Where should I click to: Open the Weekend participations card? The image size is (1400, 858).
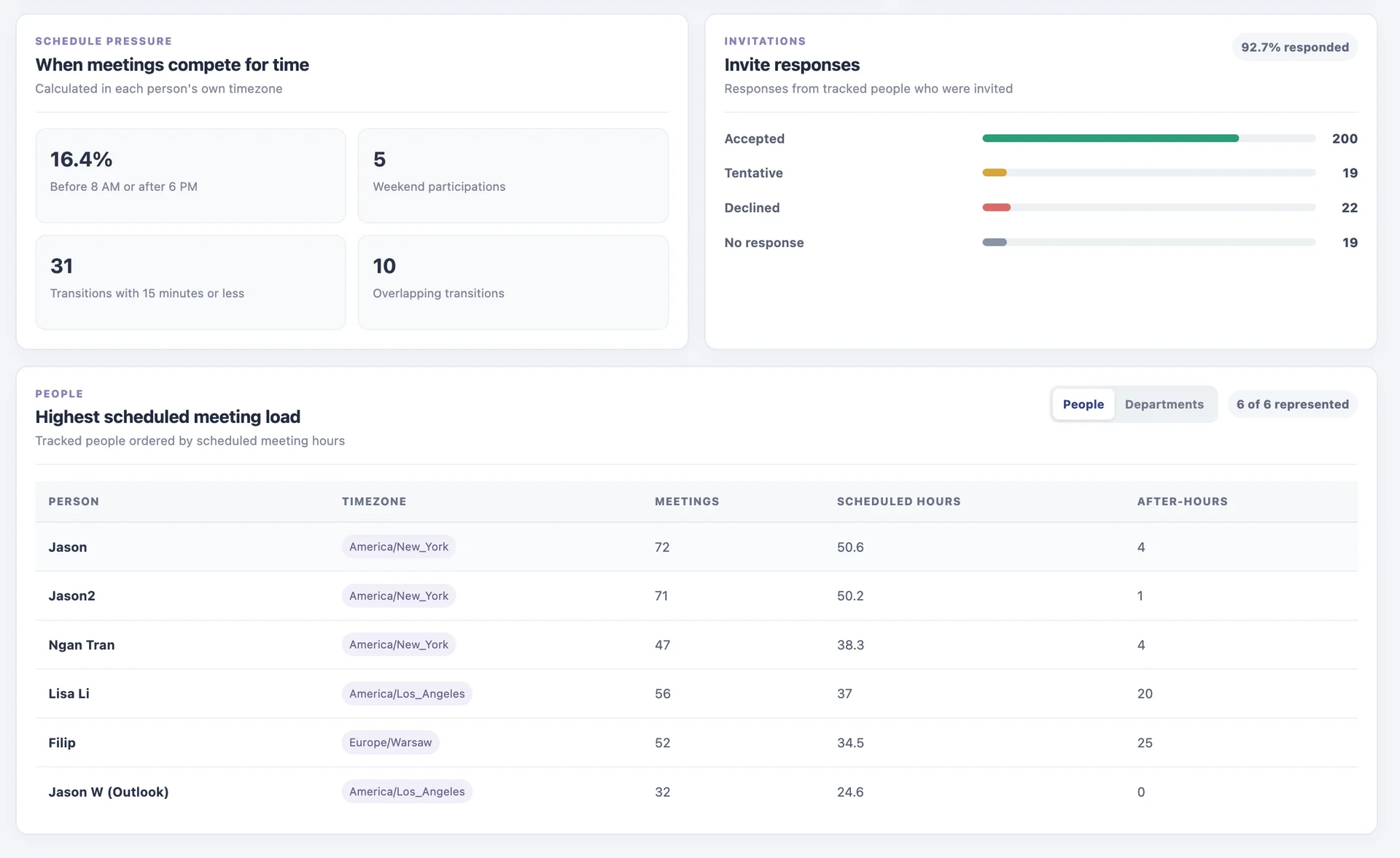click(x=513, y=176)
